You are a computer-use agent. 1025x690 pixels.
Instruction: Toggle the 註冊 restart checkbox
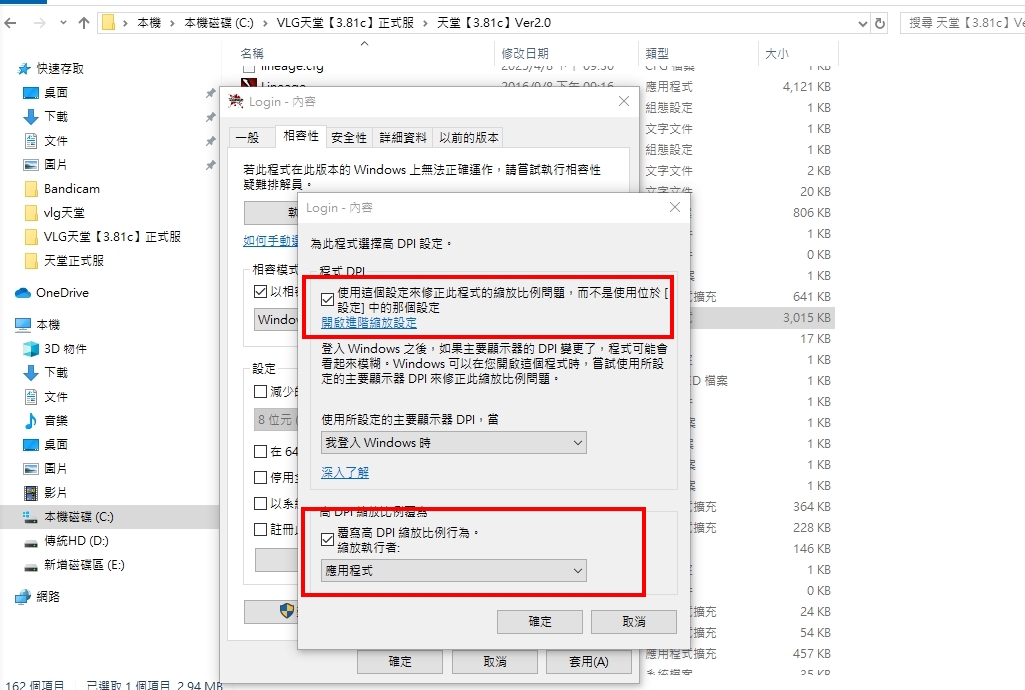tap(260, 529)
